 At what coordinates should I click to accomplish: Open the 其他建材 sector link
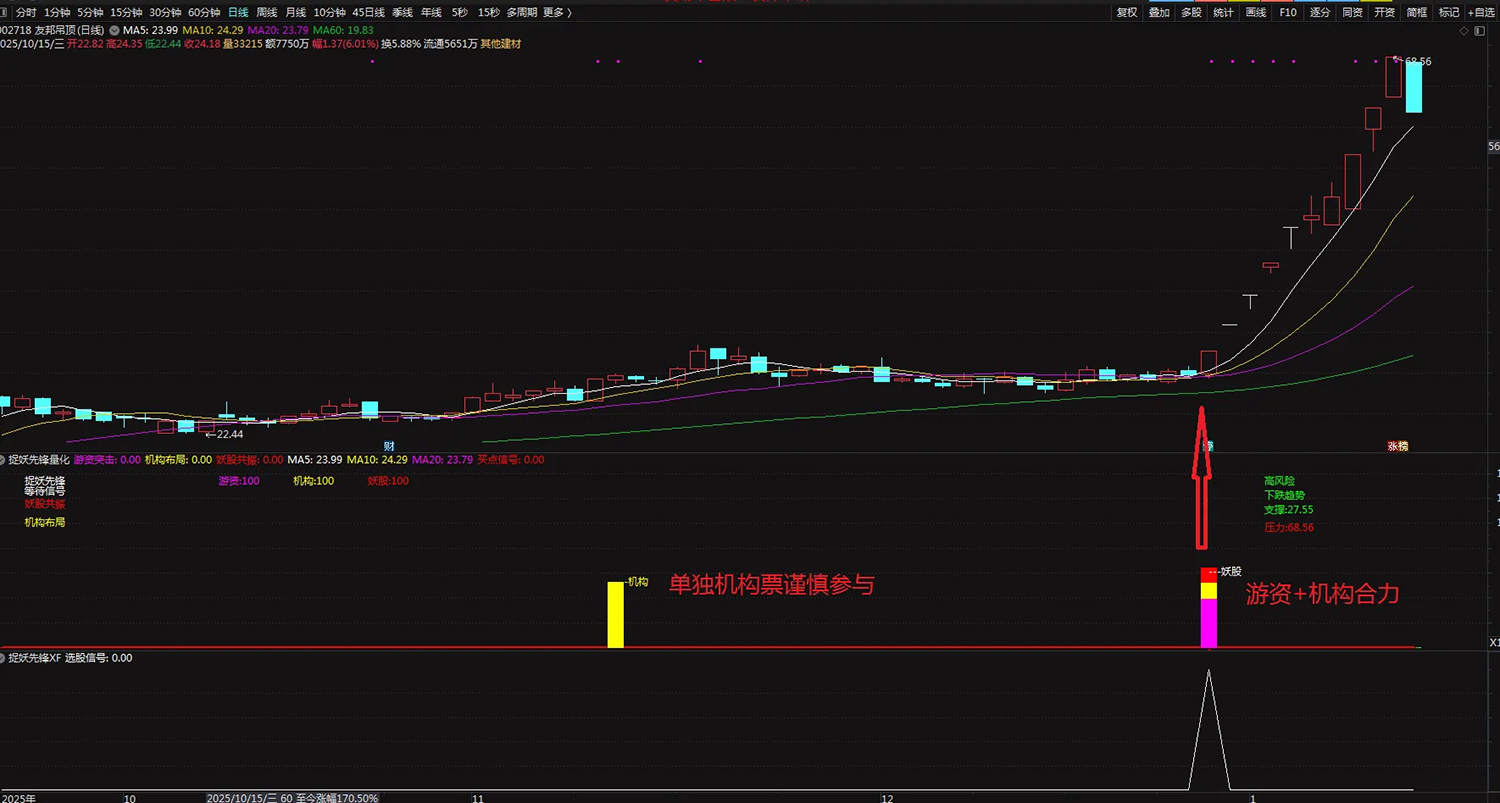(x=500, y=44)
